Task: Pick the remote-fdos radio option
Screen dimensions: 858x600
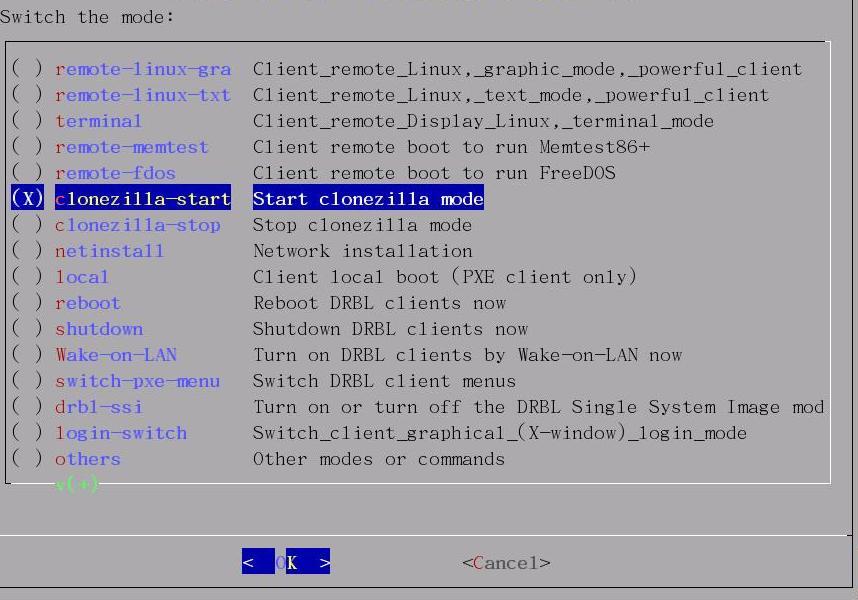Action: click(27, 173)
